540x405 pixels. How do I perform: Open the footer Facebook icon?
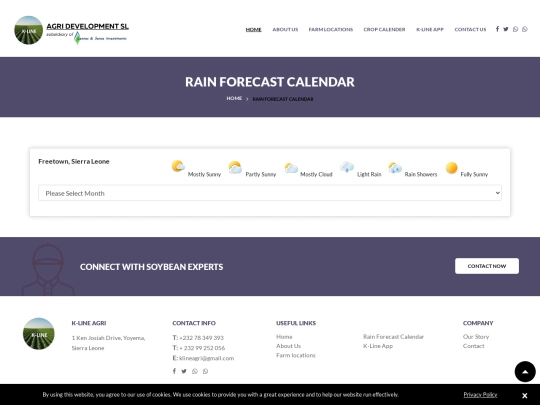click(x=174, y=371)
